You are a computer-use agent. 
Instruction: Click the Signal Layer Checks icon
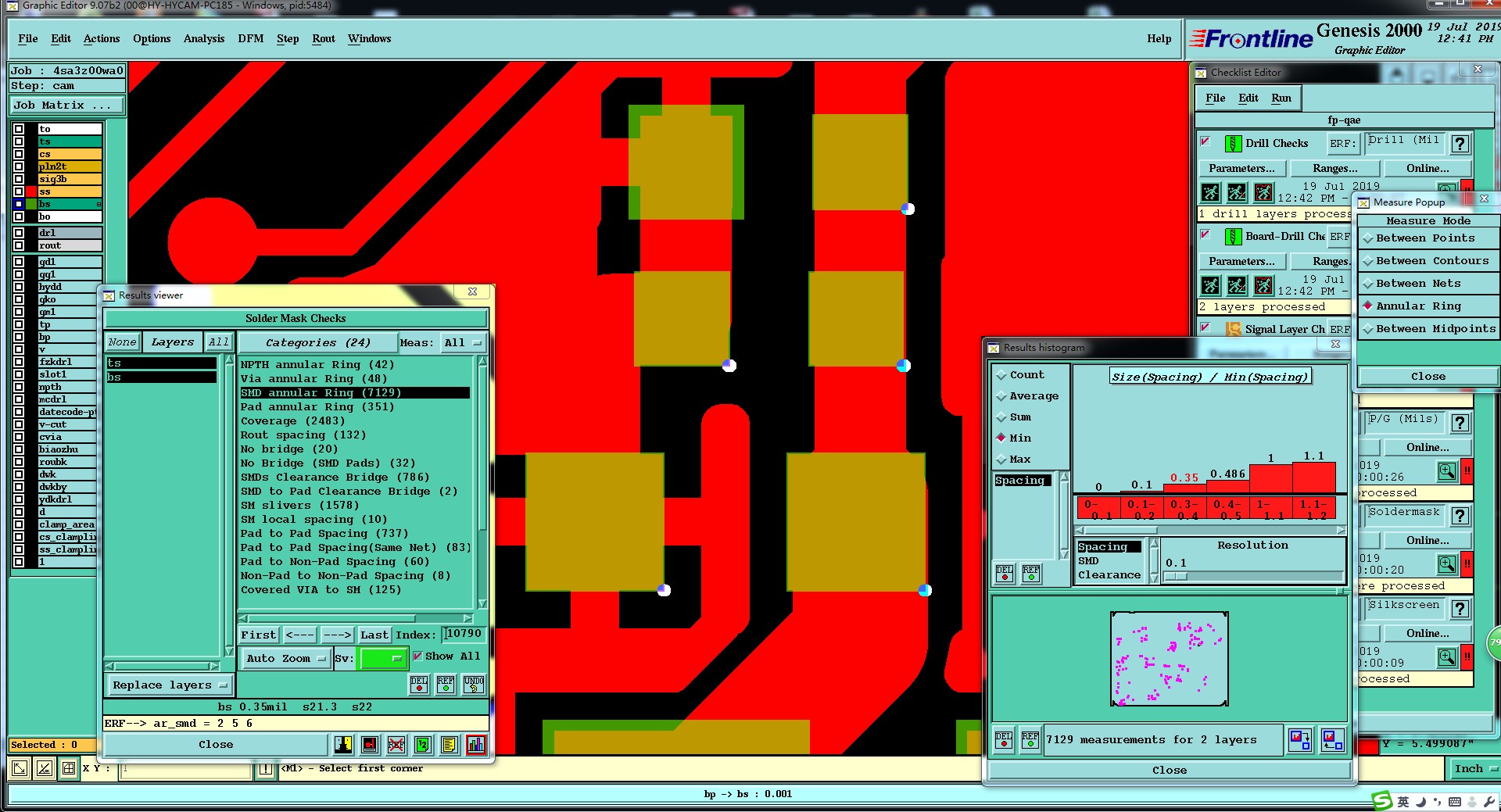1233,329
